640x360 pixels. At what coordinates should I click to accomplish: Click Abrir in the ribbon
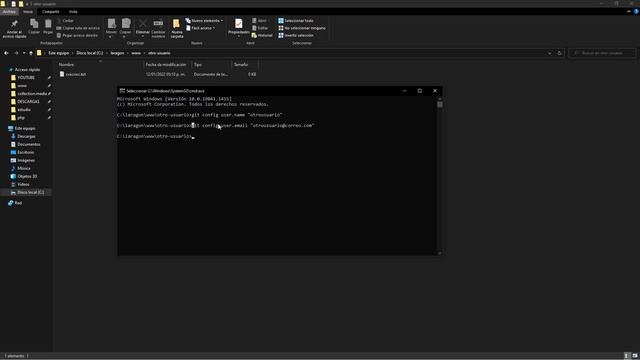pyautogui.click(x=259, y=20)
